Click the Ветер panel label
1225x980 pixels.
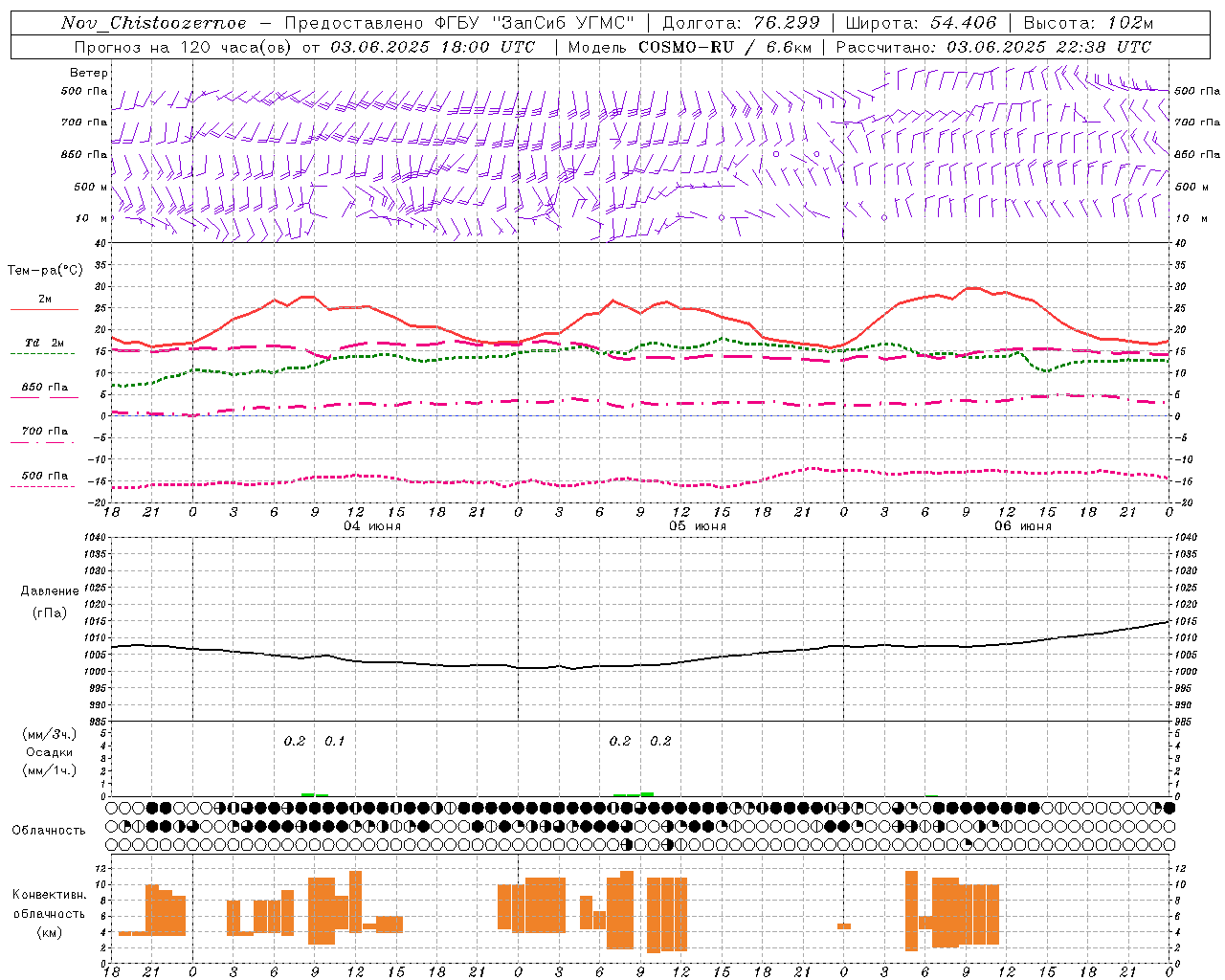89,73
